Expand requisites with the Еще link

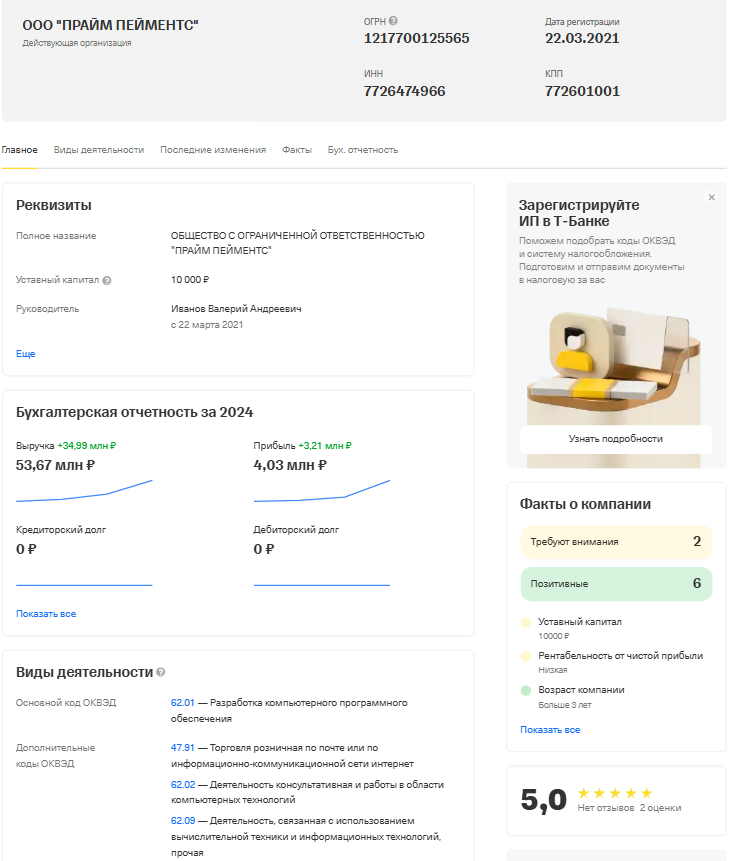(25, 354)
